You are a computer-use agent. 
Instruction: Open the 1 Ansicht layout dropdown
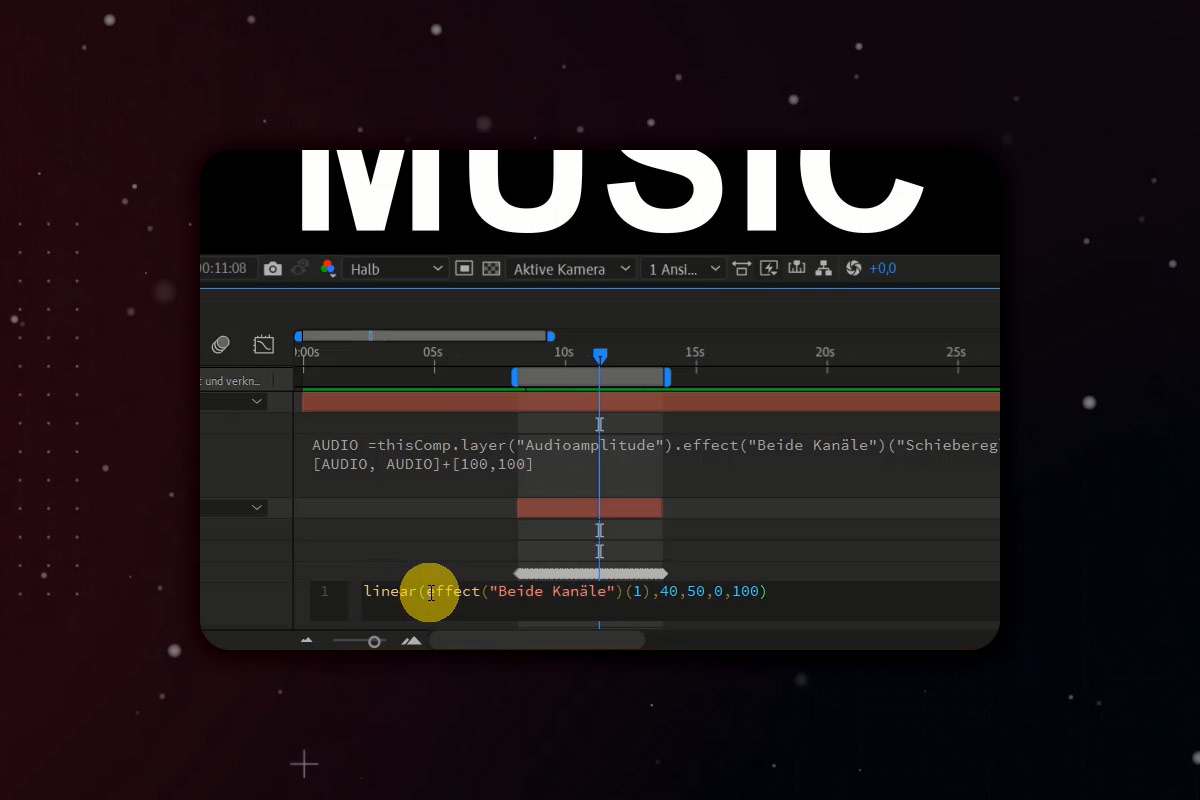click(x=684, y=269)
